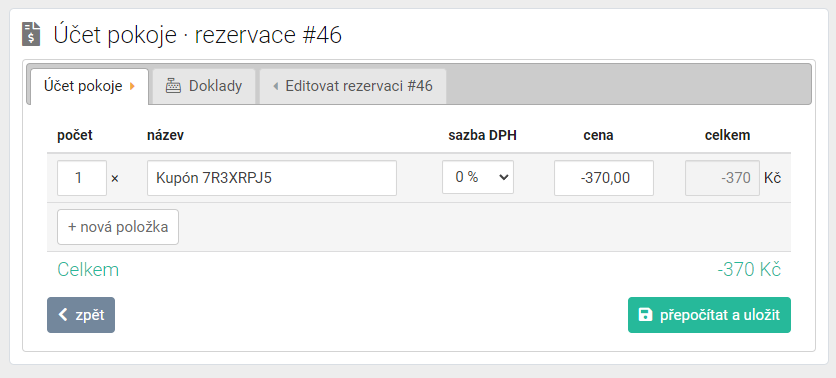The height and width of the screenshot is (378, 836).
Task: Click přepočítat a uložit button
Action: click(x=709, y=315)
